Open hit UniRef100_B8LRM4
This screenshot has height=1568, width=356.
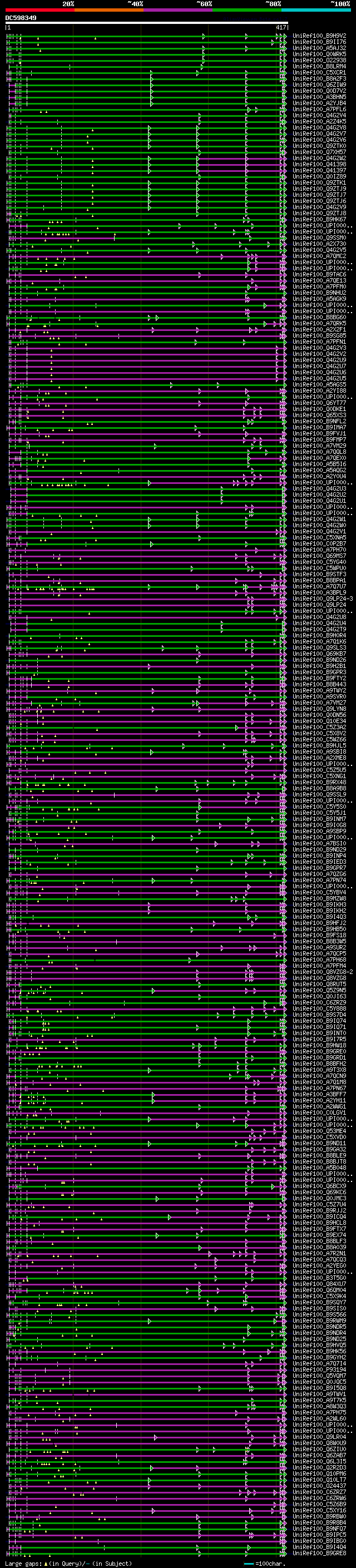[x=319, y=66]
